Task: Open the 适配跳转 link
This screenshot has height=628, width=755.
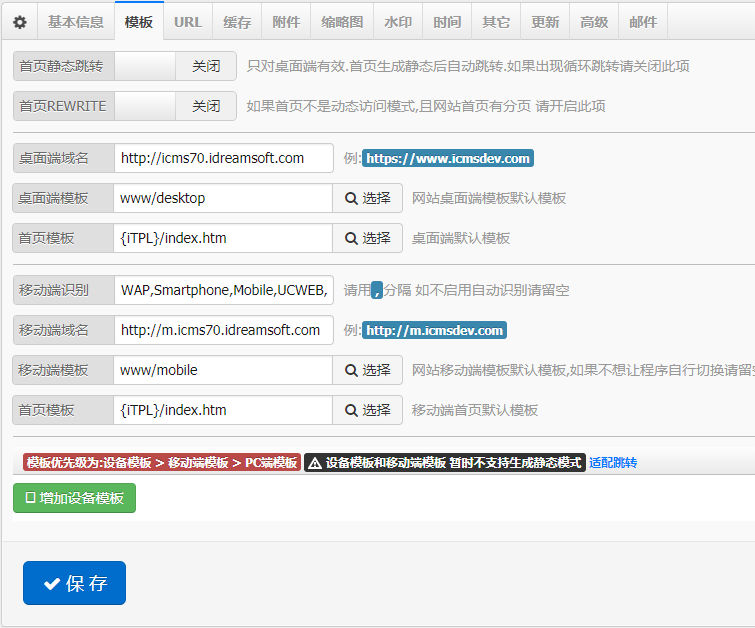Action: click(x=612, y=463)
